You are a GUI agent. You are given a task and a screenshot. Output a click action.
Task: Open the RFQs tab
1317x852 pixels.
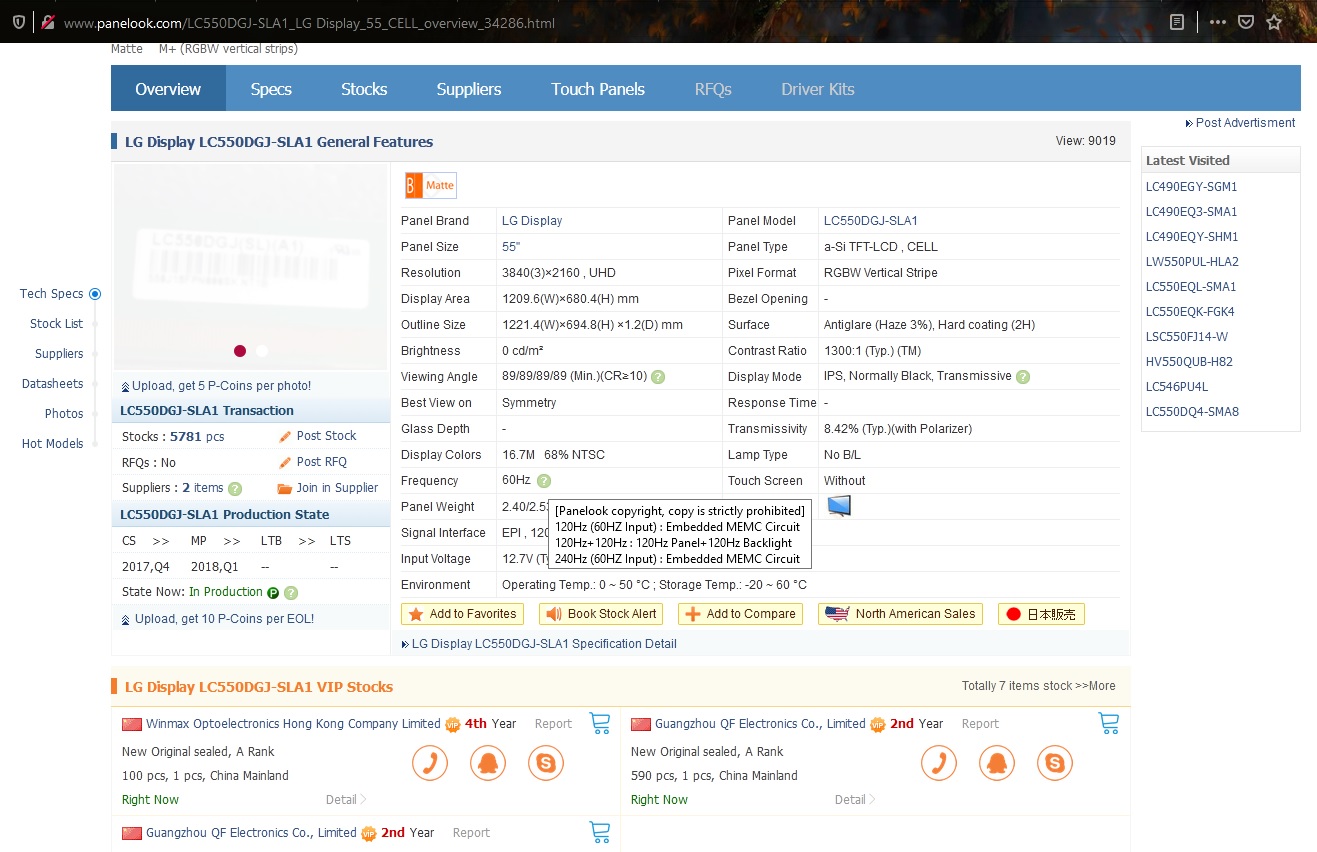point(713,89)
